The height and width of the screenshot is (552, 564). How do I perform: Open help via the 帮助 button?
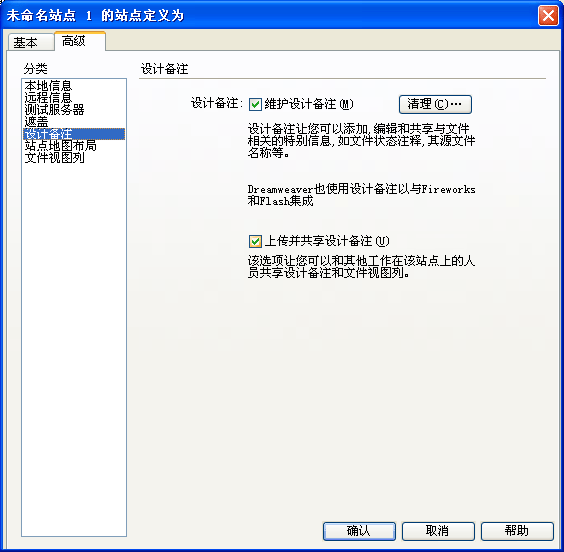click(517, 531)
